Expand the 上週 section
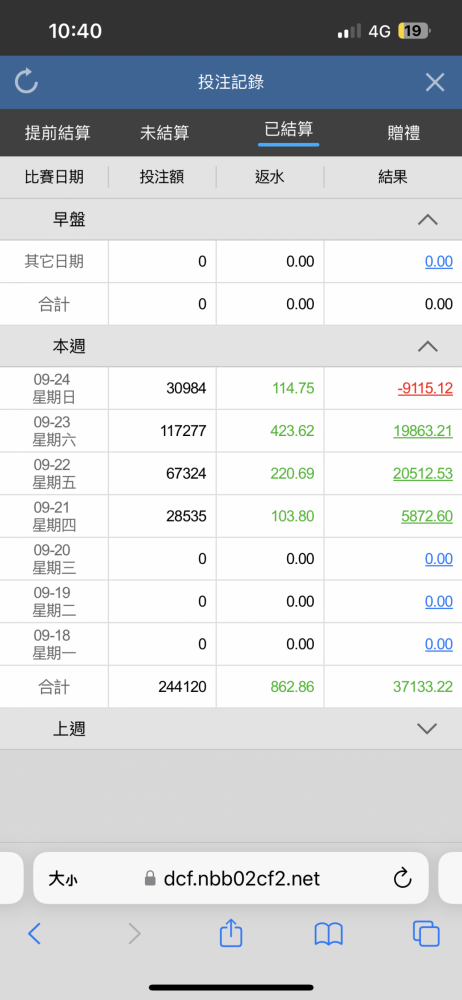 click(x=426, y=728)
